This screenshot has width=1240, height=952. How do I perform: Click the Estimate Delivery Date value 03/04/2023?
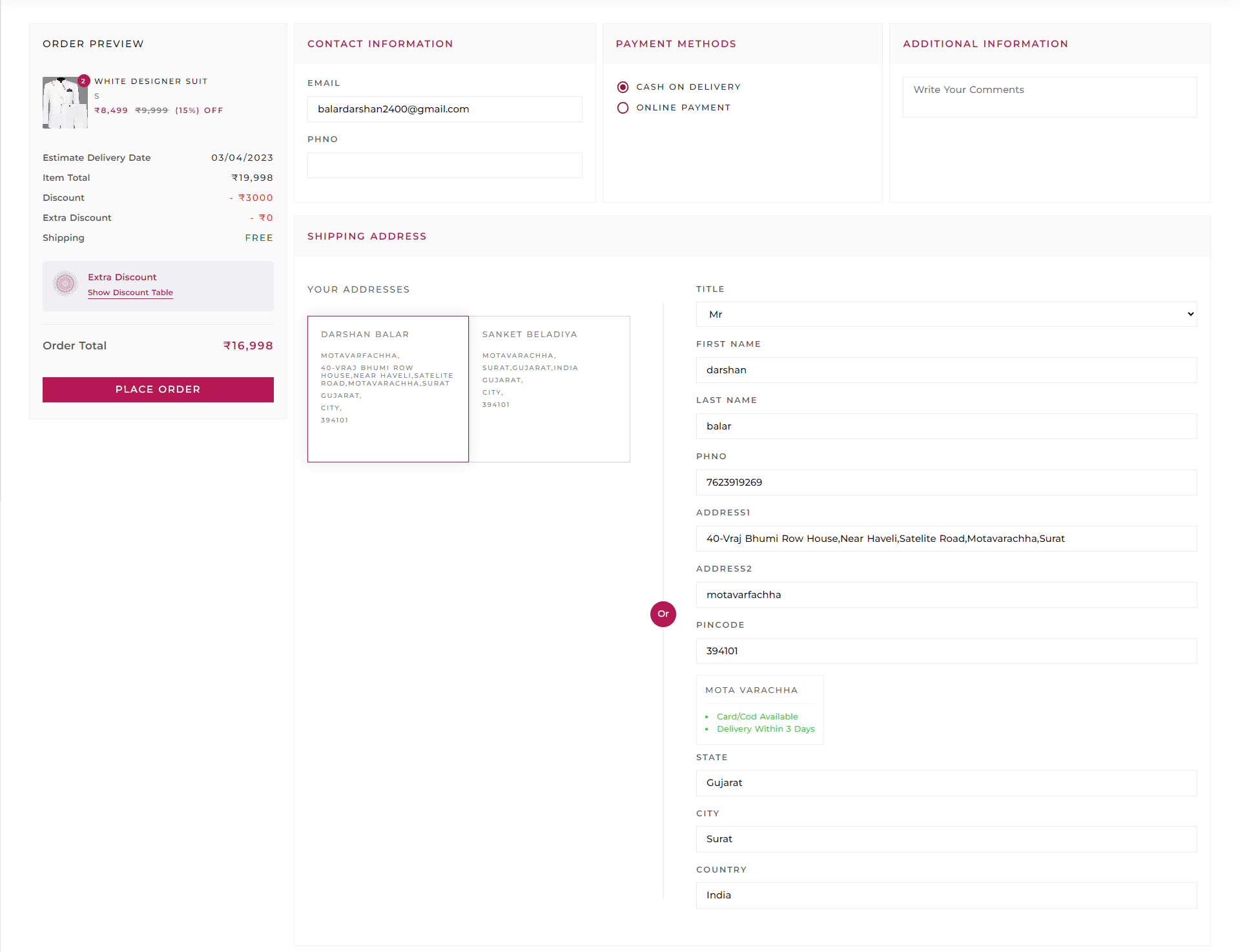(242, 158)
